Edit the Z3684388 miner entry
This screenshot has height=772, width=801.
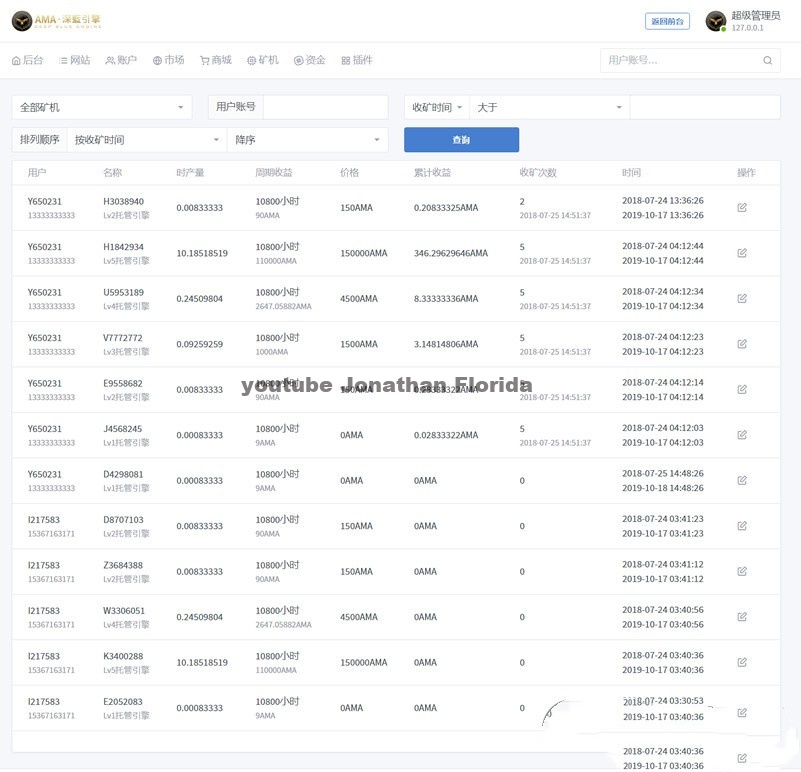pos(742,572)
